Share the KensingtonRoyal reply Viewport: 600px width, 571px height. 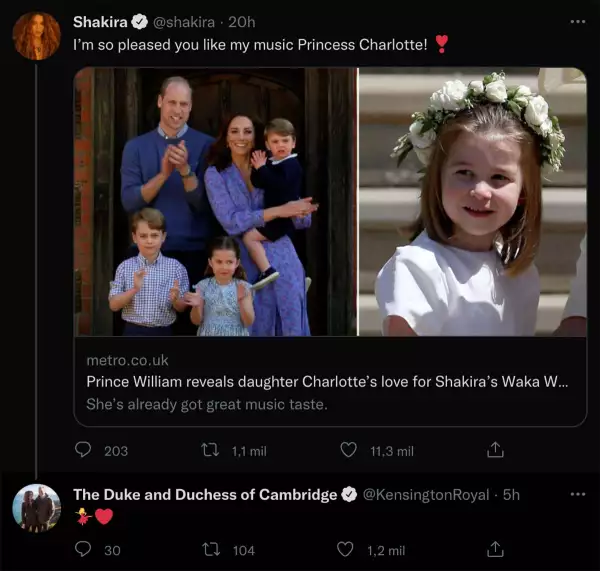494,550
